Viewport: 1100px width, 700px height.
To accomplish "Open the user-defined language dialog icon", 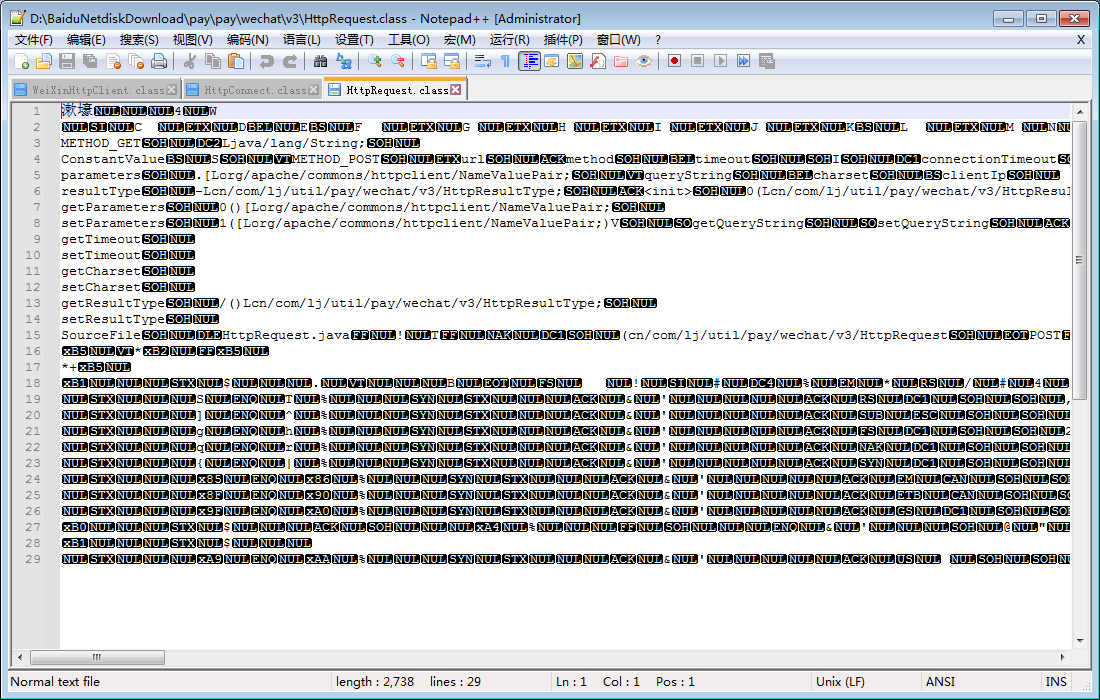I will pos(552,62).
